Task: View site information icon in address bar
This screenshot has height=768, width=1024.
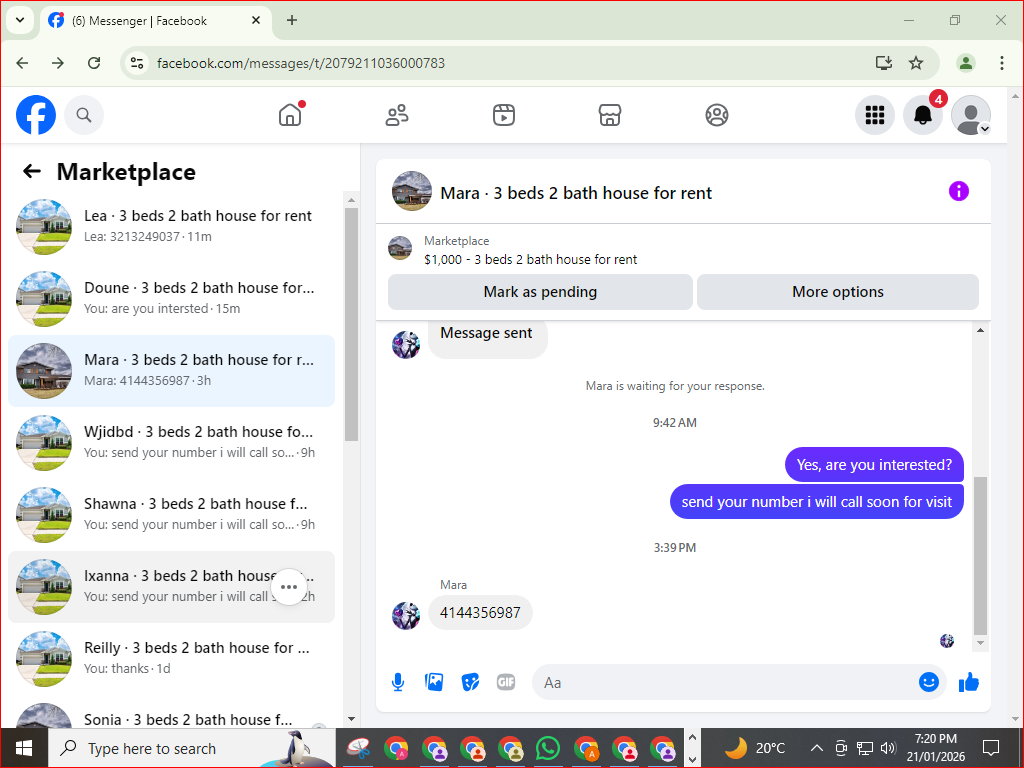Action: (137, 63)
